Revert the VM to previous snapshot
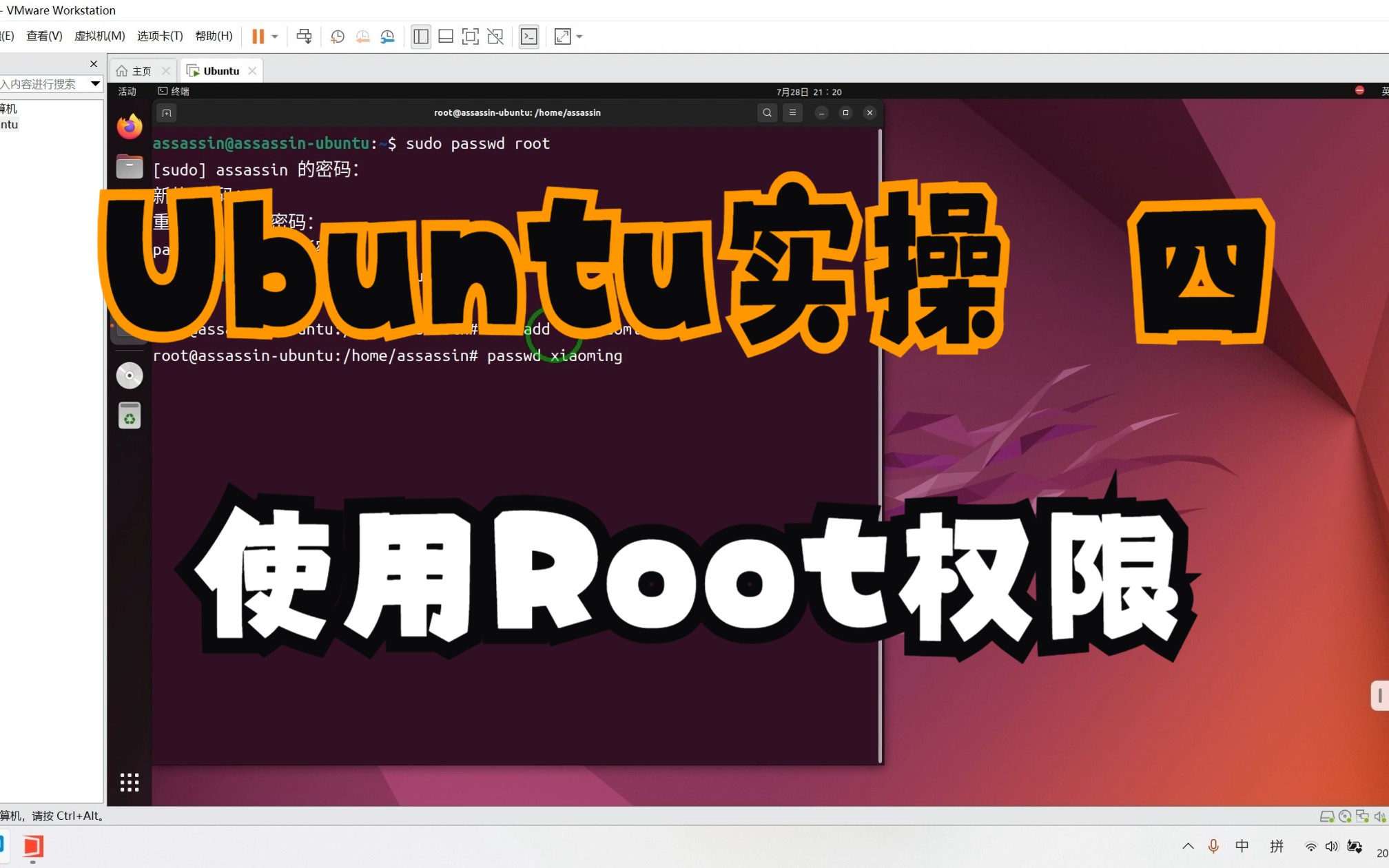The width and height of the screenshot is (1389, 868). 362,37
